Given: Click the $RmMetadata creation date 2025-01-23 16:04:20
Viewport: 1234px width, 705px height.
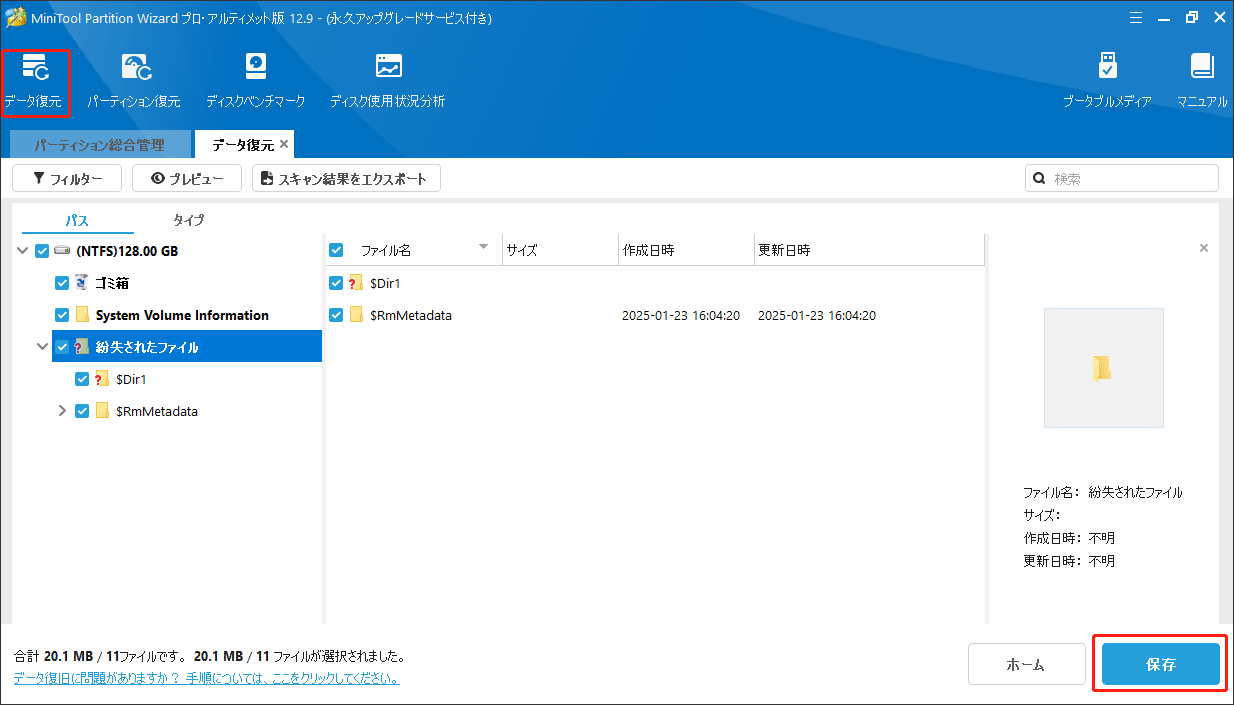Looking at the screenshot, I should click(x=681, y=315).
